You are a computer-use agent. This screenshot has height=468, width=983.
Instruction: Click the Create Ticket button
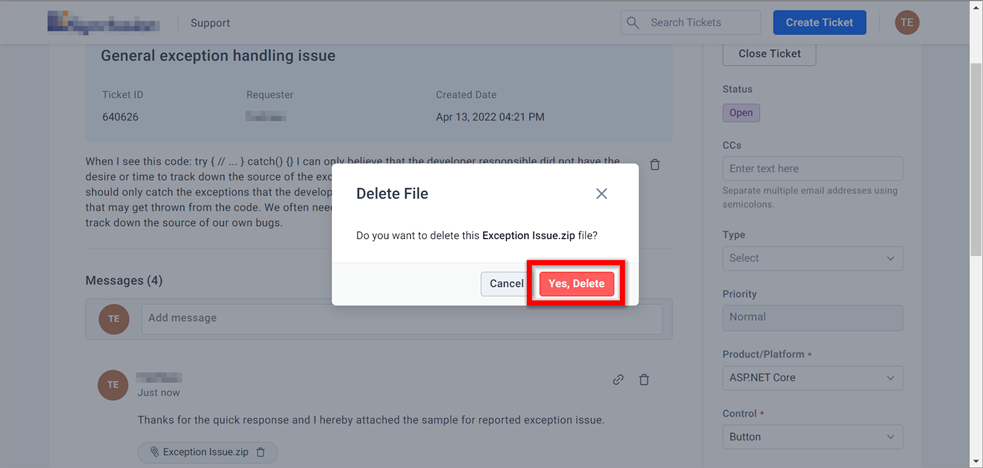point(819,23)
